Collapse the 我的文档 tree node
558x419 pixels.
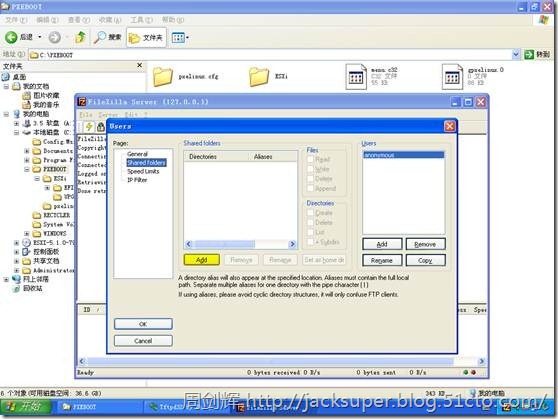click(6, 87)
